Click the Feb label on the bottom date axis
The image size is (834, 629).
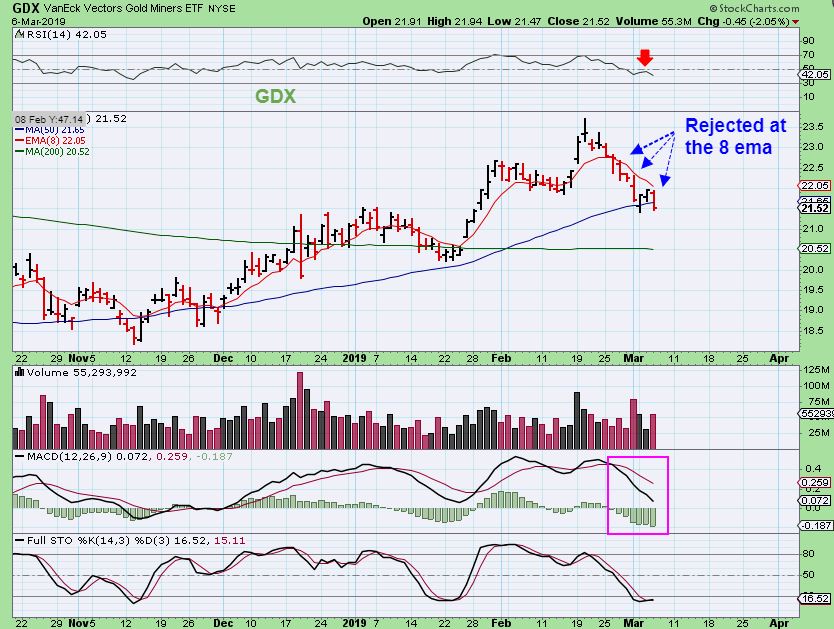(501, 623)
